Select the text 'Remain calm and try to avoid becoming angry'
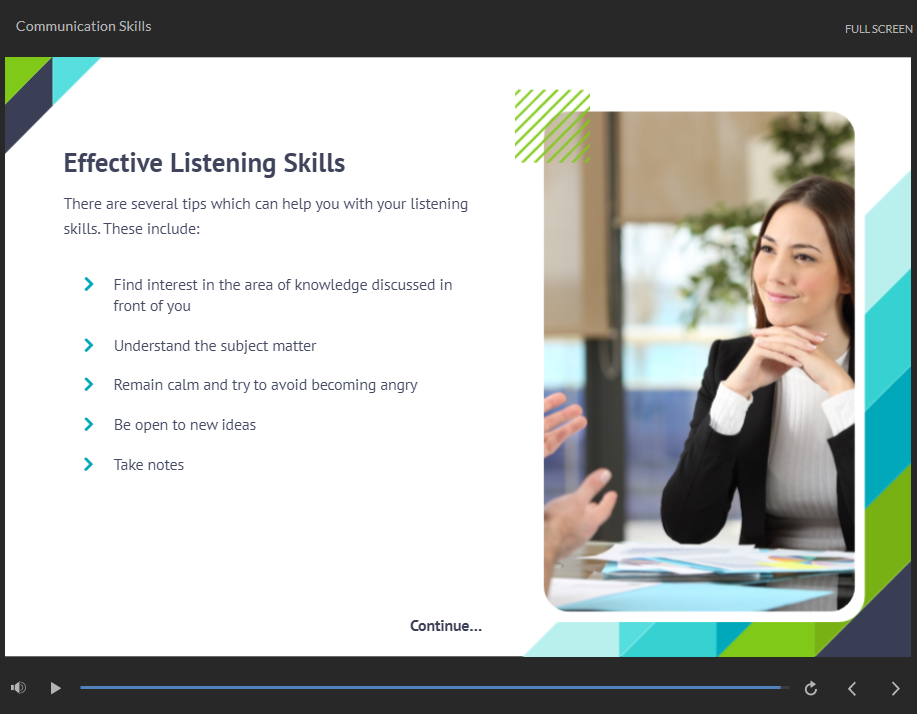 pyautogui.click(x=266, y=385)
